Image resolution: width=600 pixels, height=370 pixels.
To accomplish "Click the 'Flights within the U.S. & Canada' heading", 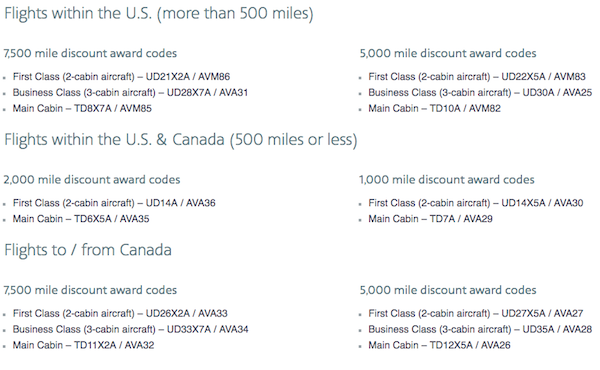I will coord(181,140).
